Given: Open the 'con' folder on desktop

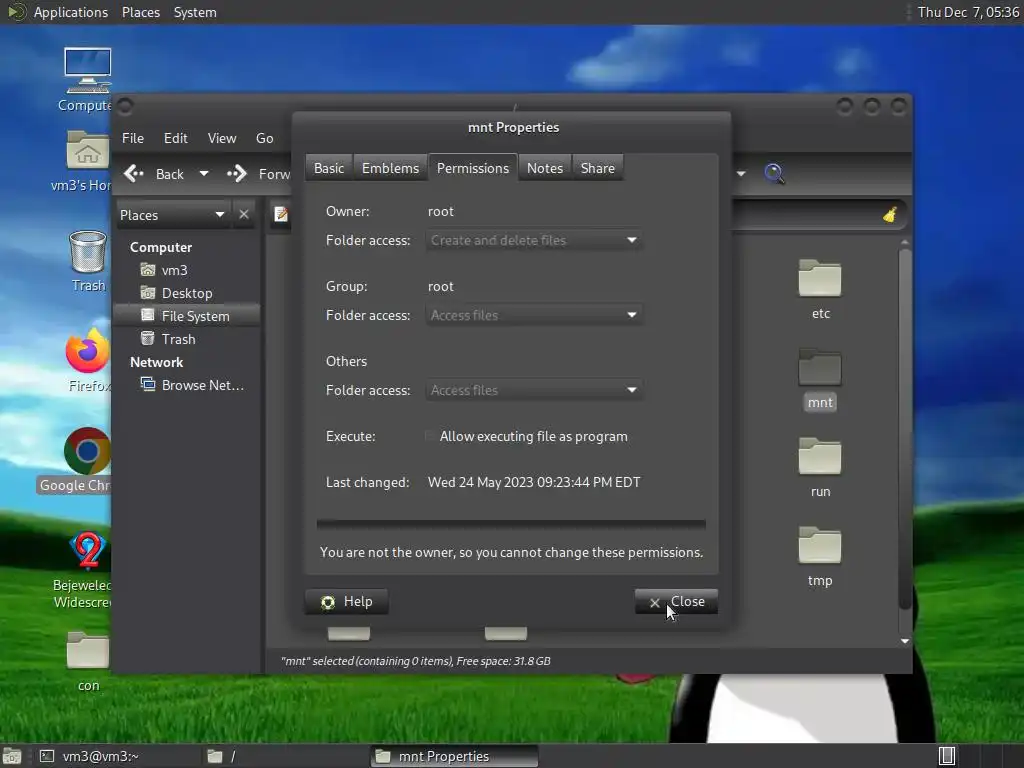Looking at the screenshot, I should (x=88, y=650).
